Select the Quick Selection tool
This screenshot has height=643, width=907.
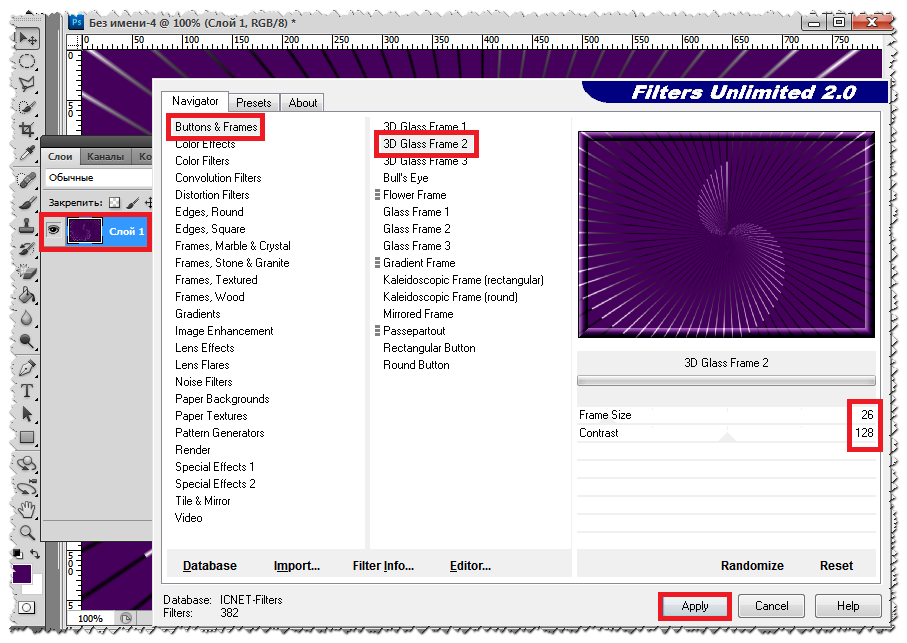[27, 106]
